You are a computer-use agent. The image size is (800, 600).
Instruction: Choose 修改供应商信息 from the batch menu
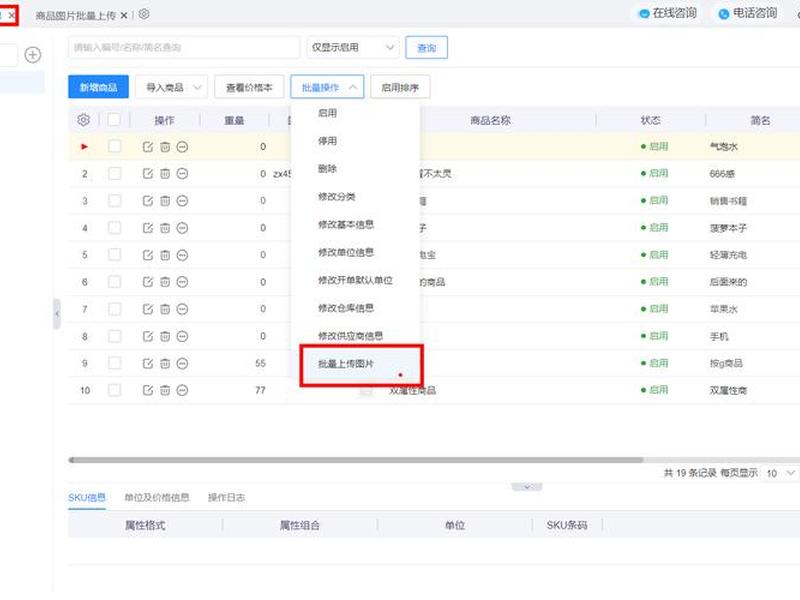[x=350, y=336]
